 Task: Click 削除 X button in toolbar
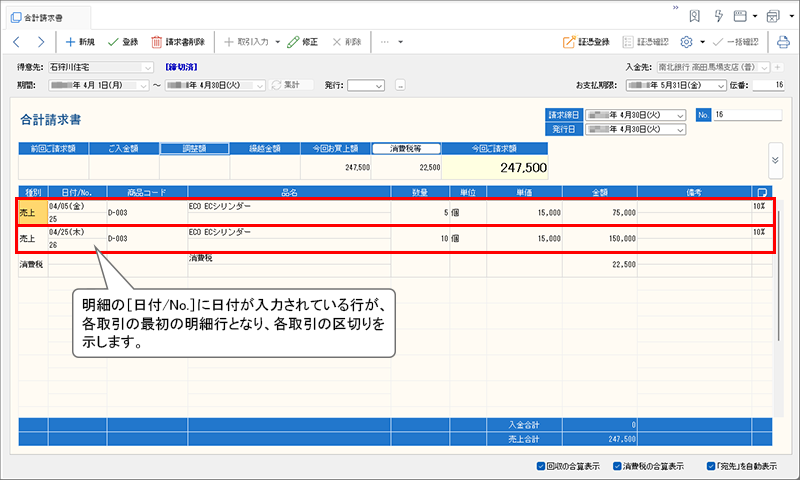click(347, 42)
